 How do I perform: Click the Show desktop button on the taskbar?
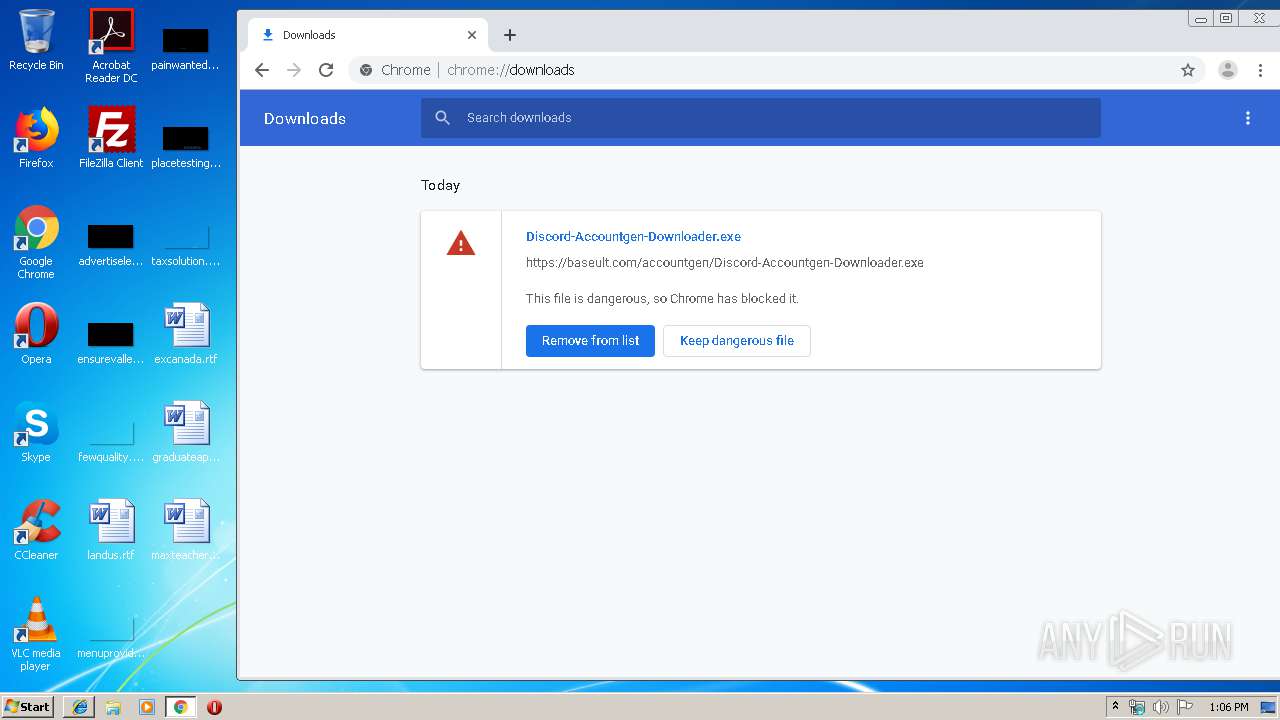click(x=1269, y=707)
